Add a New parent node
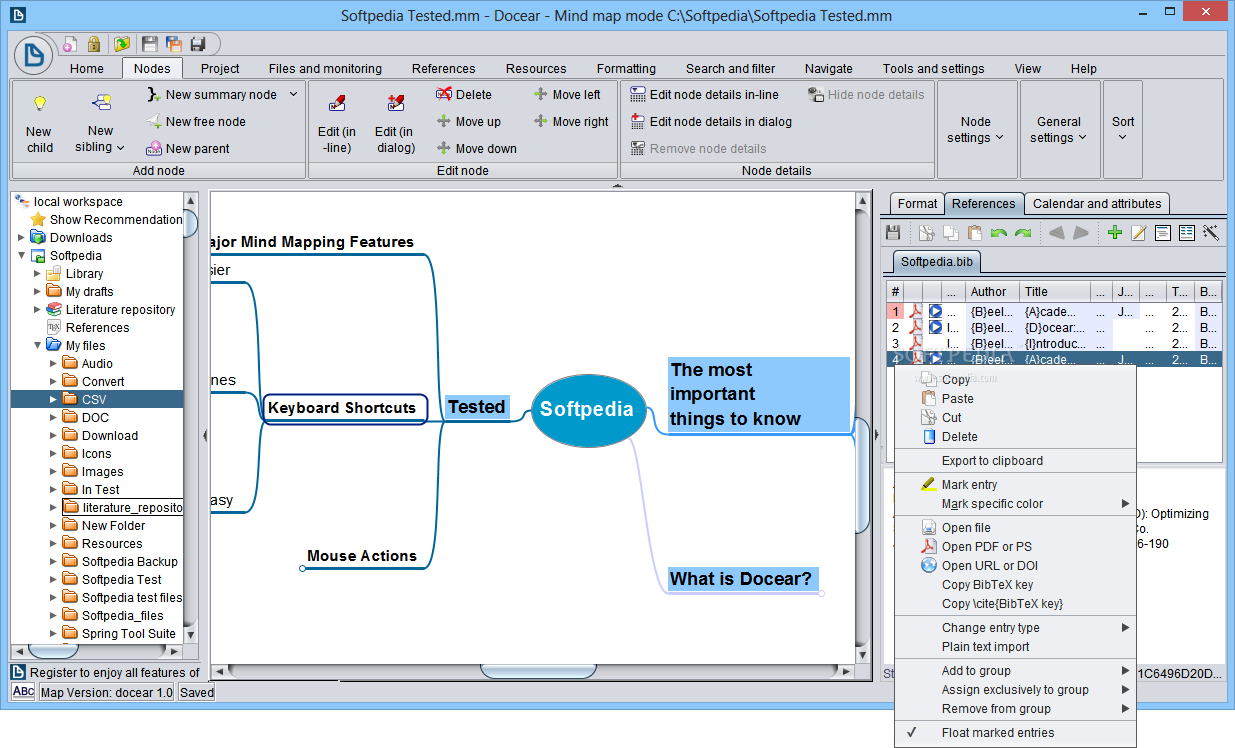1235x748 pixels. [188, 148]
